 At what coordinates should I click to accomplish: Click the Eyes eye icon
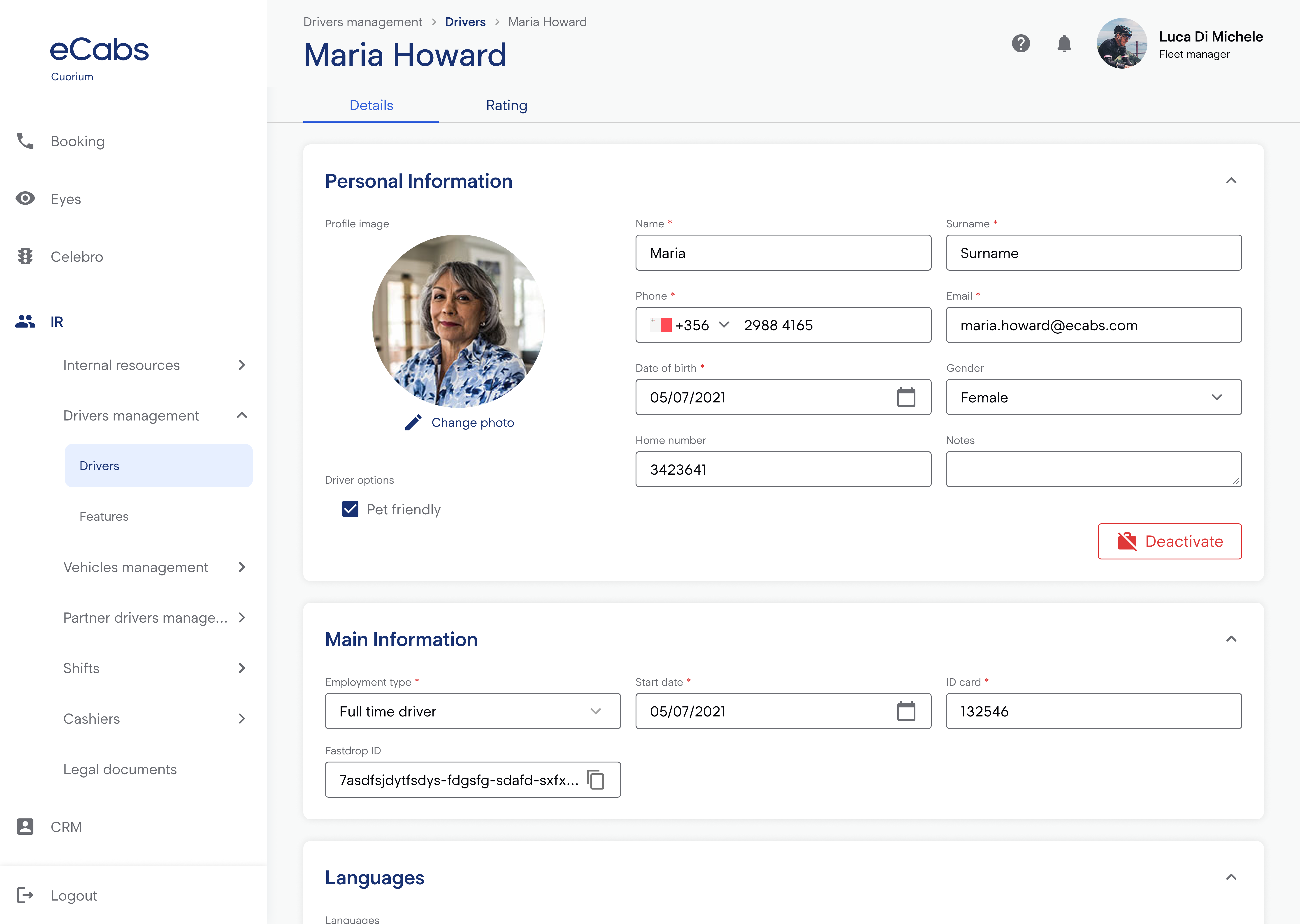tap(25, 199)
